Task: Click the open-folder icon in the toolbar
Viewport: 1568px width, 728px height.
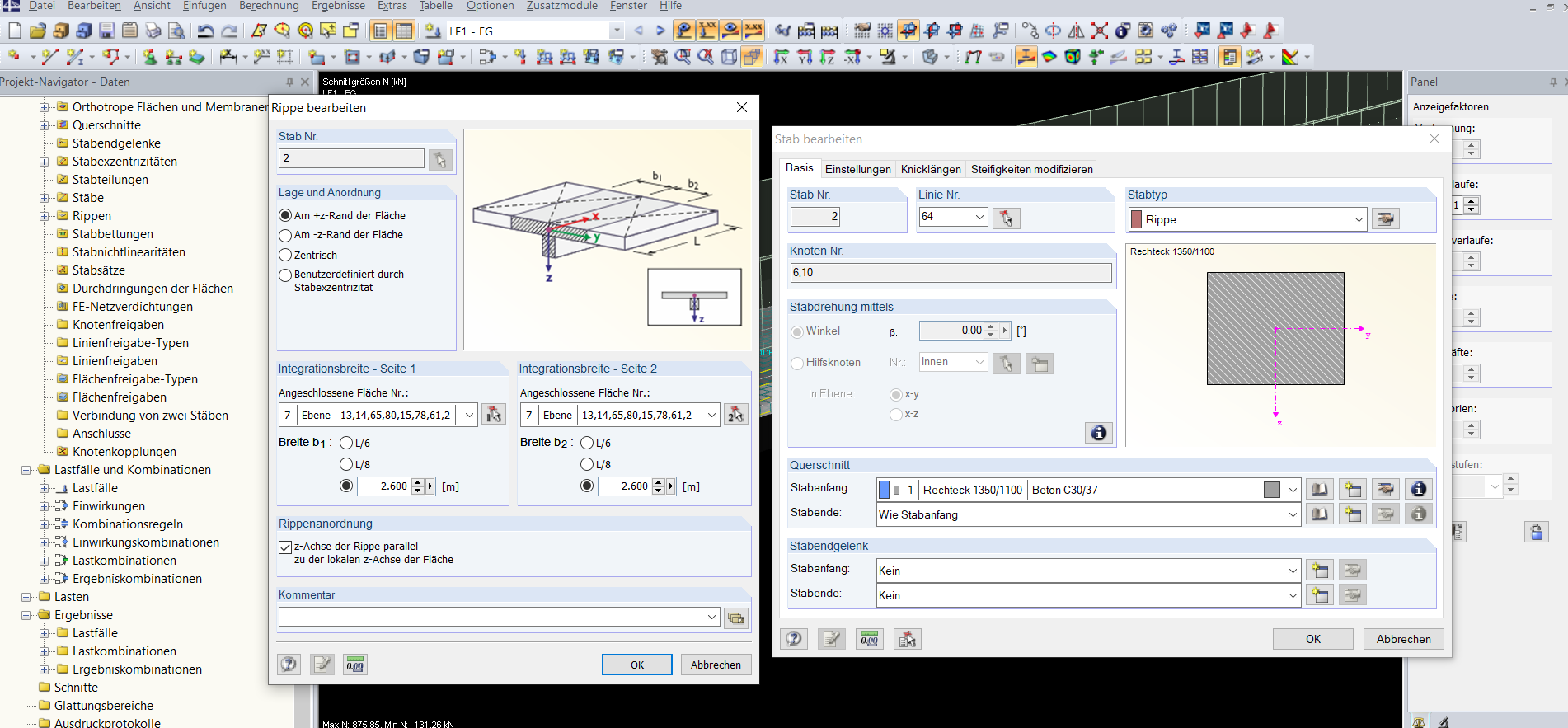Action: 38,31
